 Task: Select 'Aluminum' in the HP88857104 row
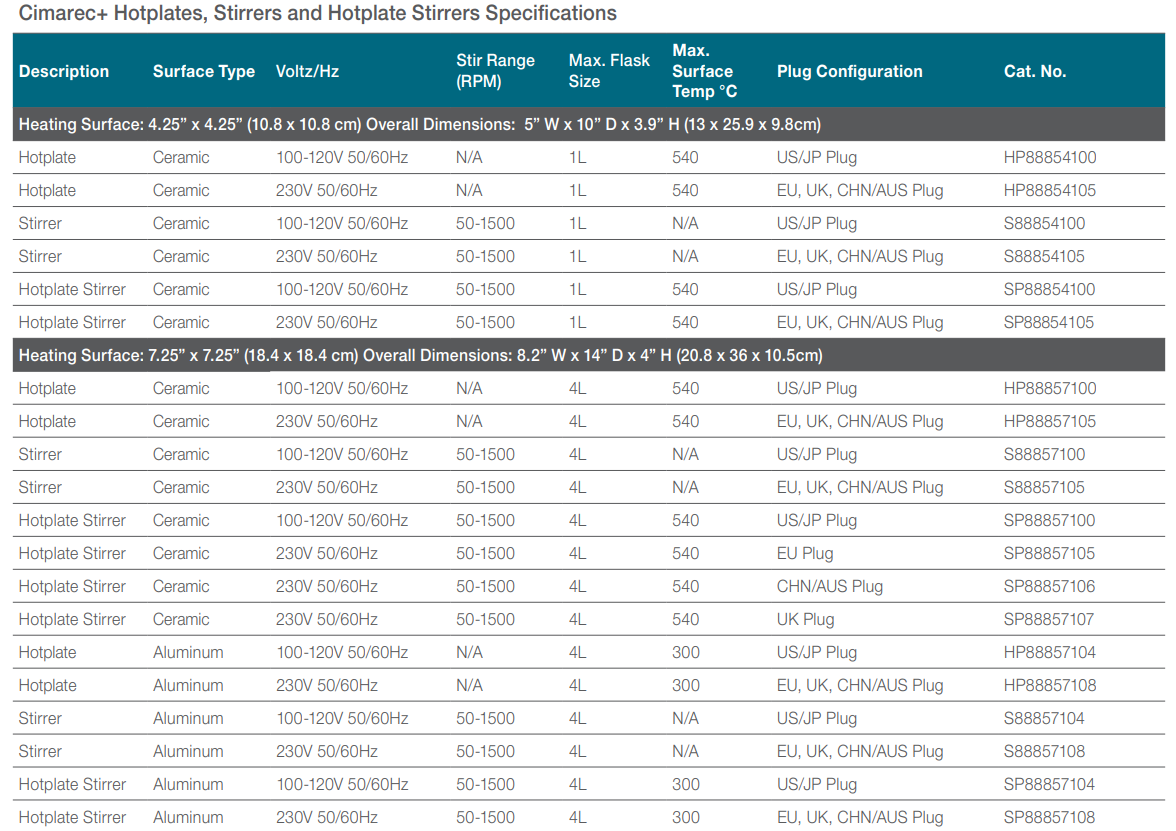point(188,652)
